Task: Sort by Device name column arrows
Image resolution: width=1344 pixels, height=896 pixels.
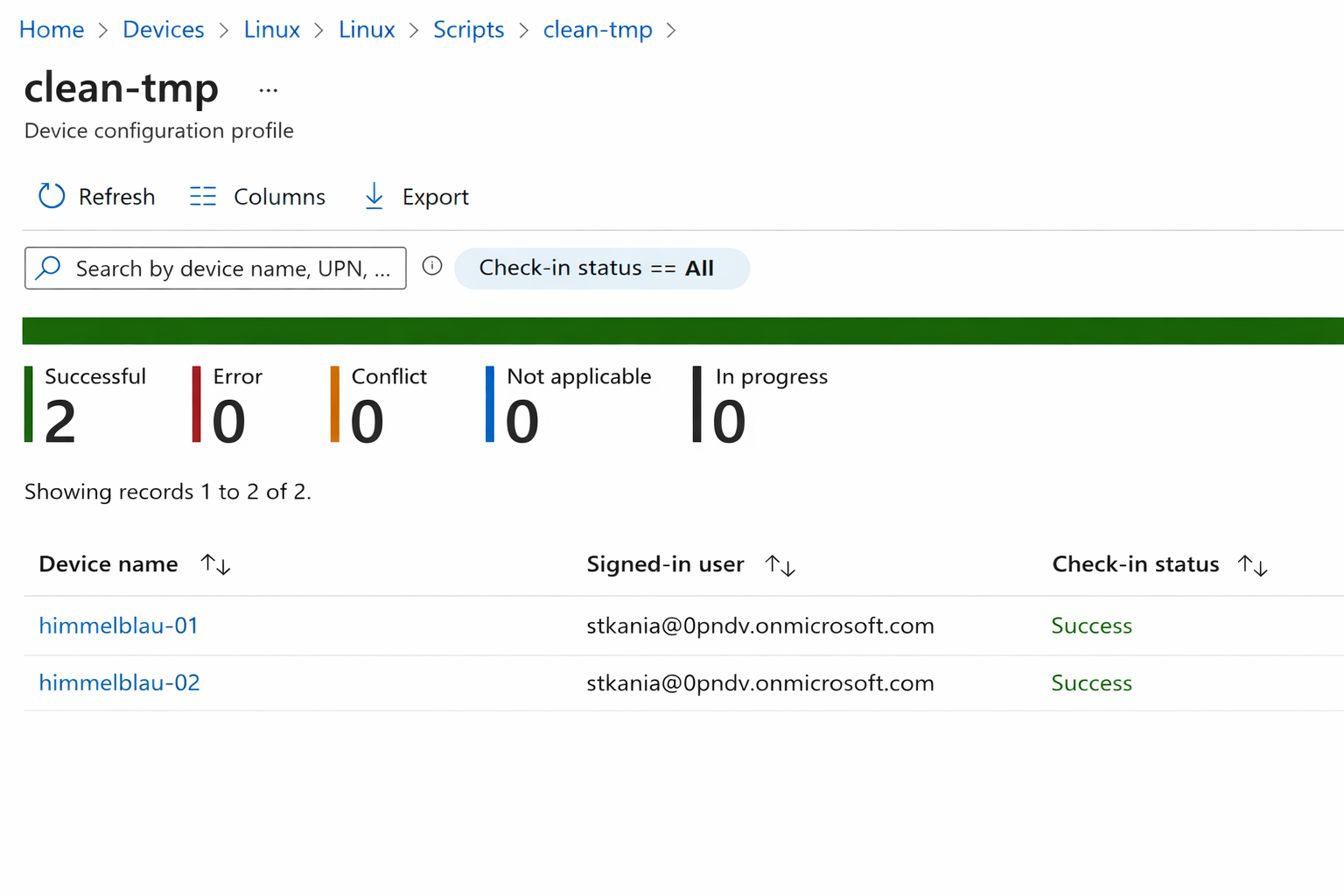Action: coord(215,565)
